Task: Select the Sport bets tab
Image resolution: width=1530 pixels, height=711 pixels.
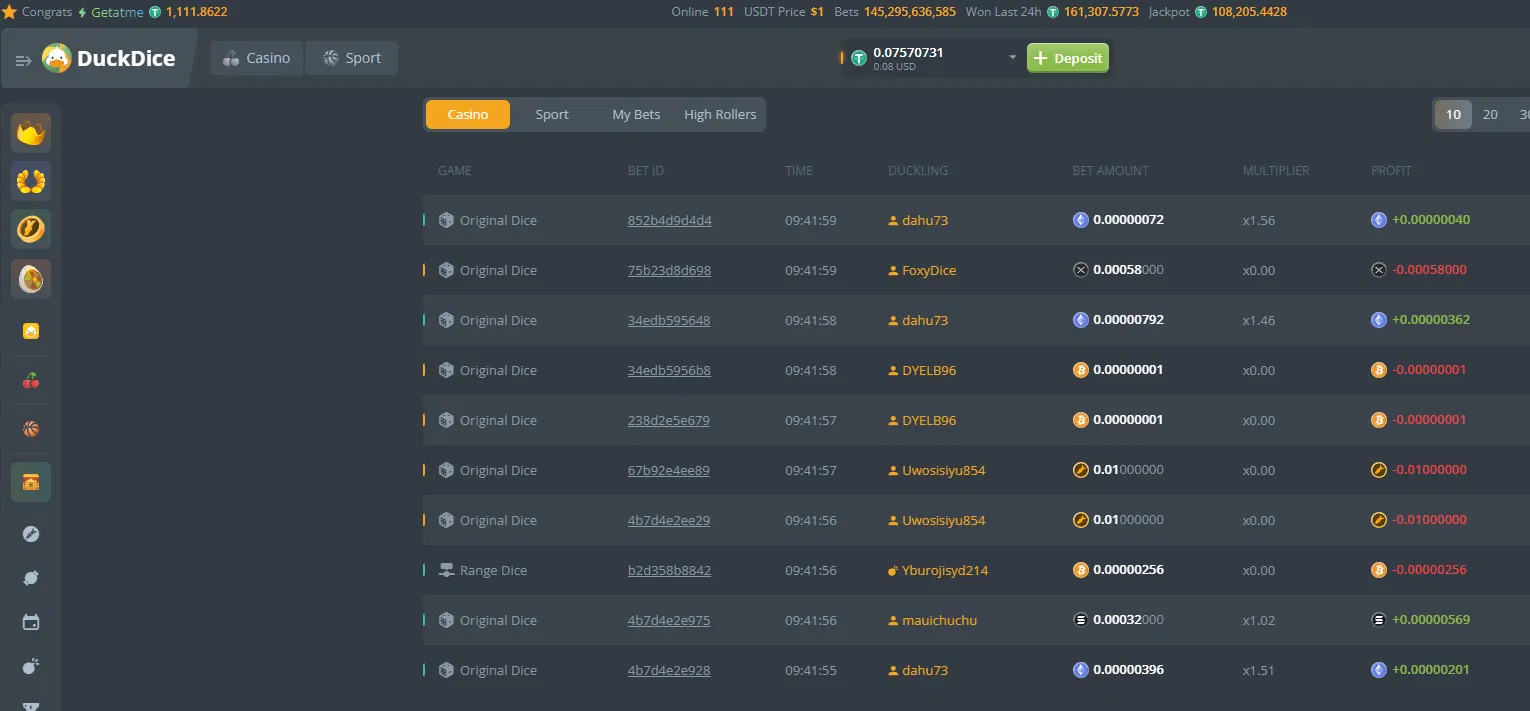Action: point(552,114)
